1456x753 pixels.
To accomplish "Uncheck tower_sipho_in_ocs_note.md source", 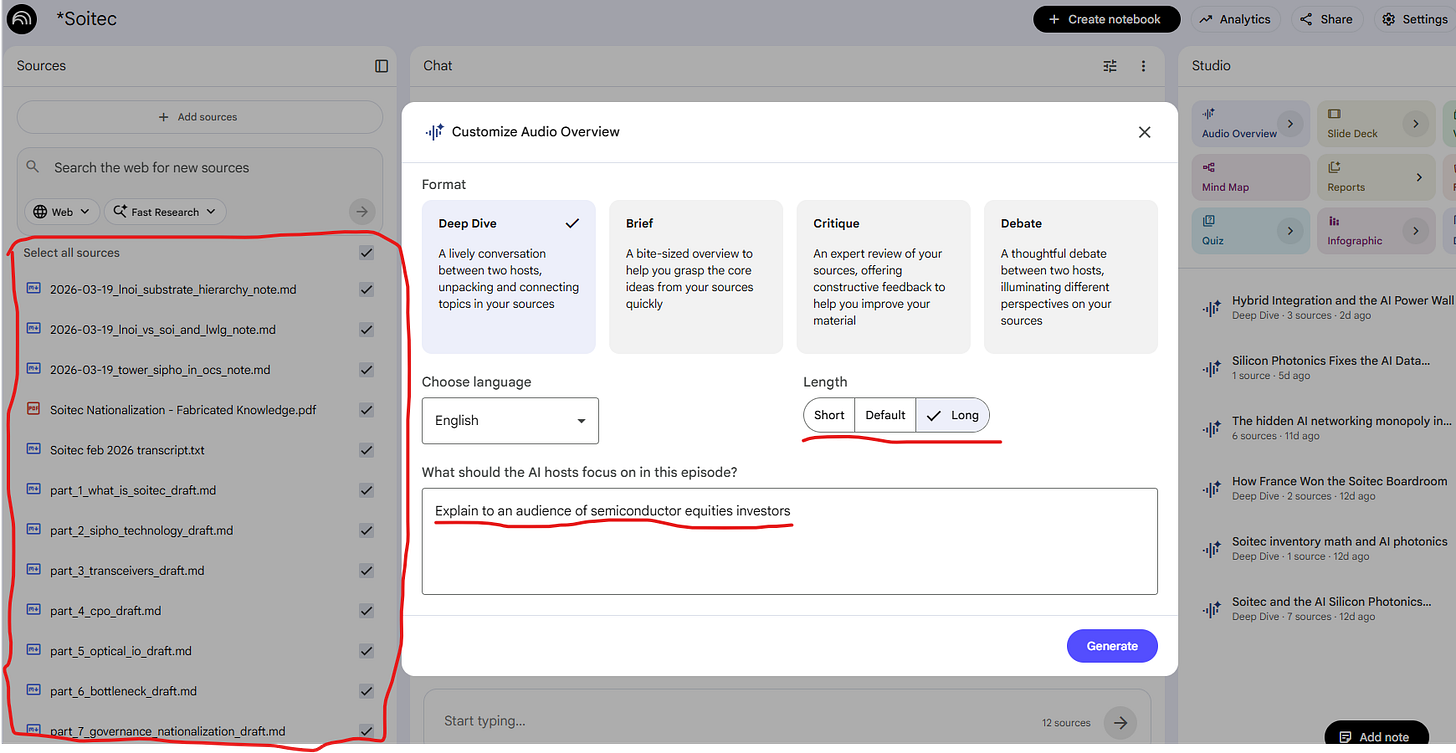I will pos(366,369).
